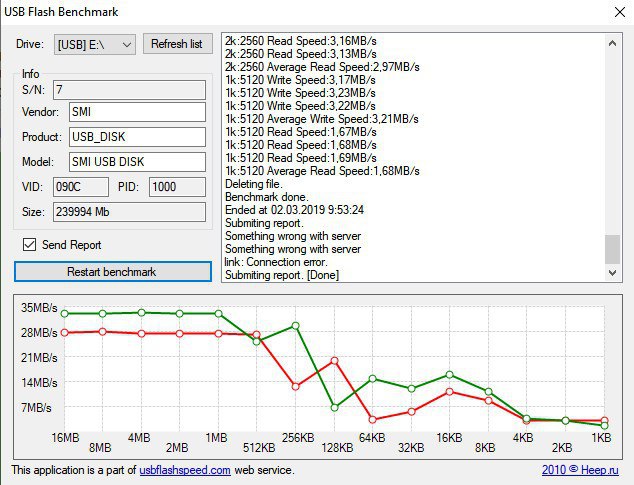Click the PID field 1000
Viewport: 634px width, 485px height.
178,187
